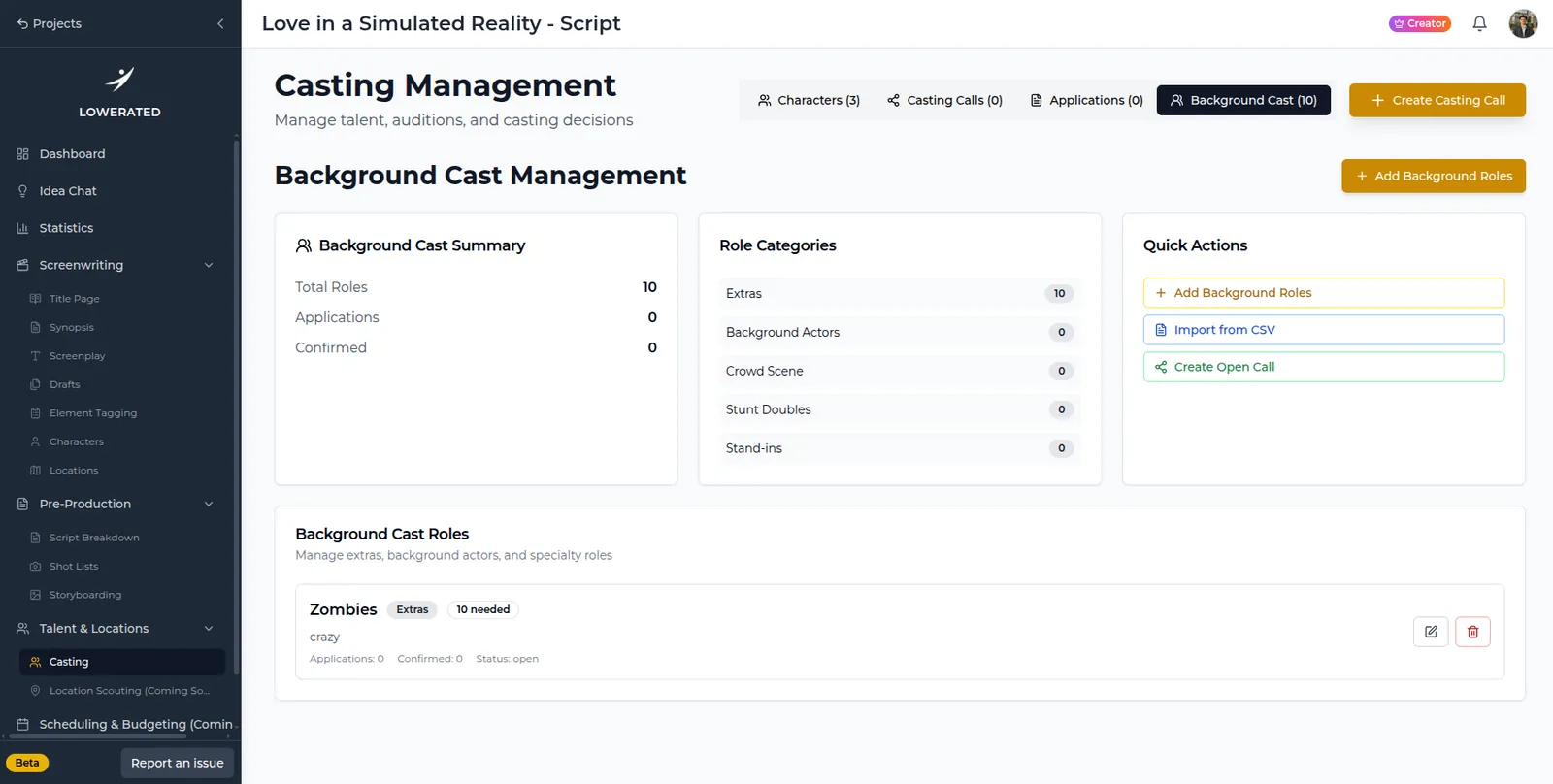
Task: Click the header Add Background Roles button
Action: [1434, 176]
